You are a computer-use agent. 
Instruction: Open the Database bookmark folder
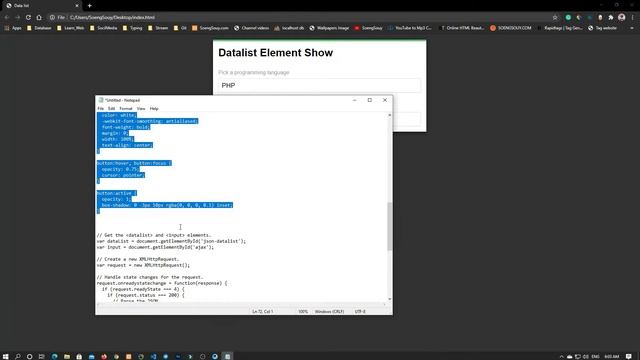[x=39, y=28]
